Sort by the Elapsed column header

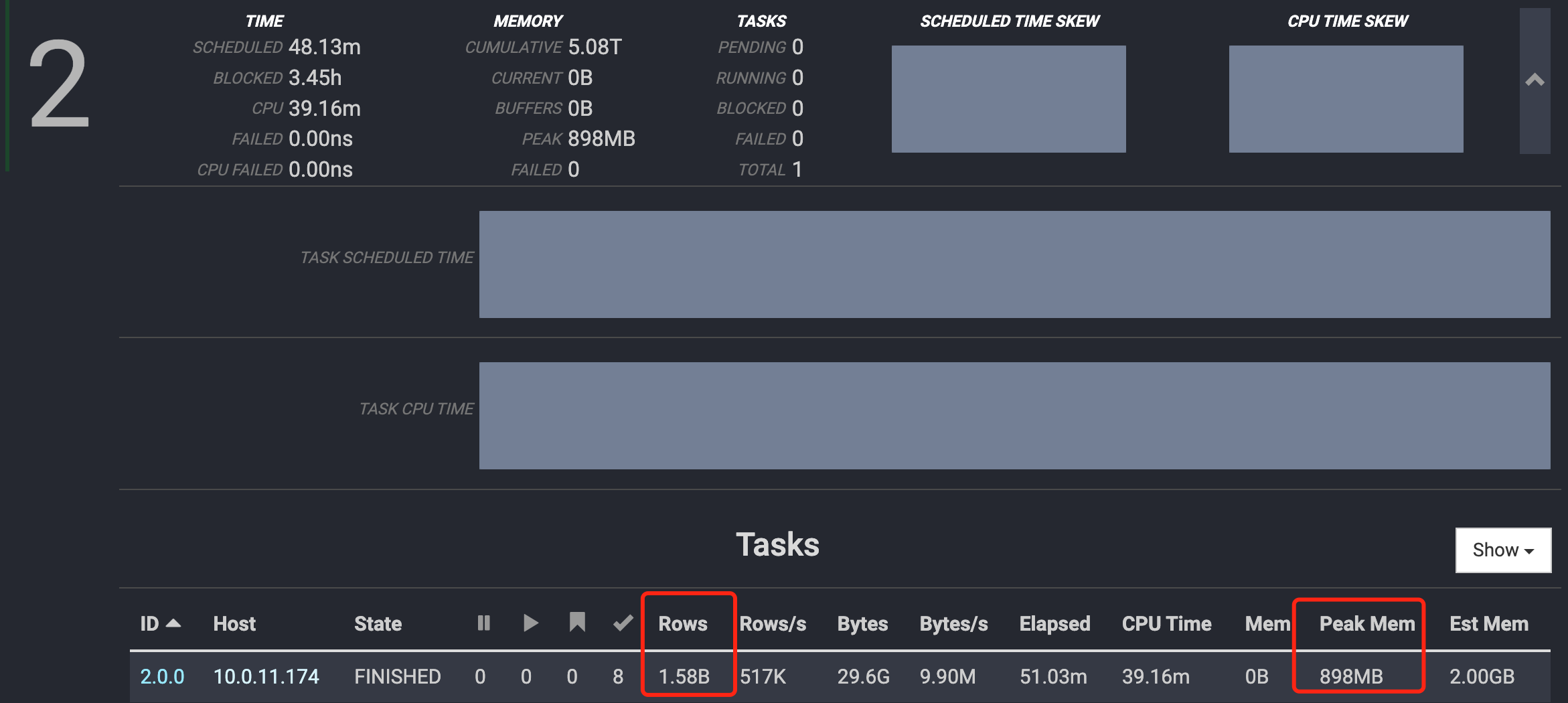pos(1054,623)
